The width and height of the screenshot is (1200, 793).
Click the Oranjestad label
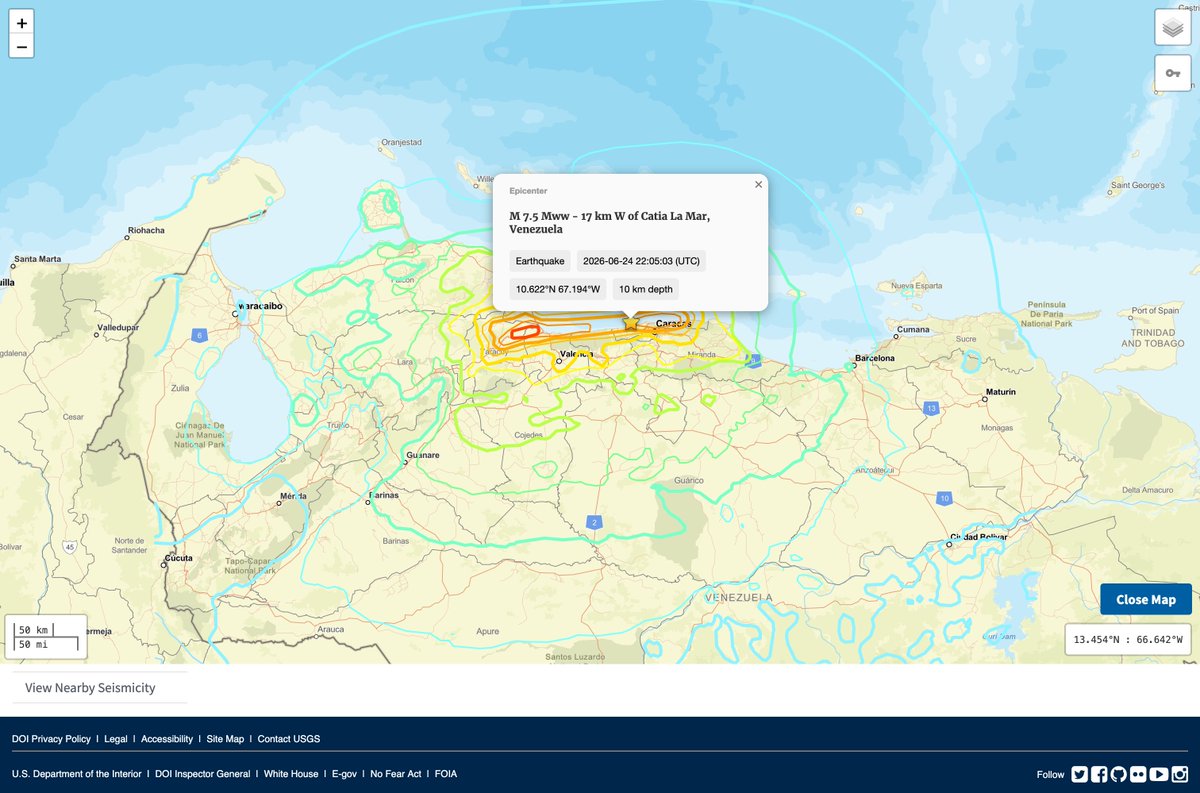coord(402,143)
